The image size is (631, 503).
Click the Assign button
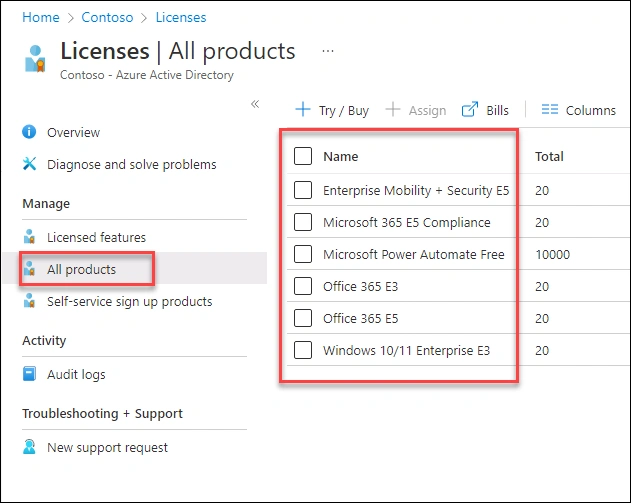pos(416,110)
